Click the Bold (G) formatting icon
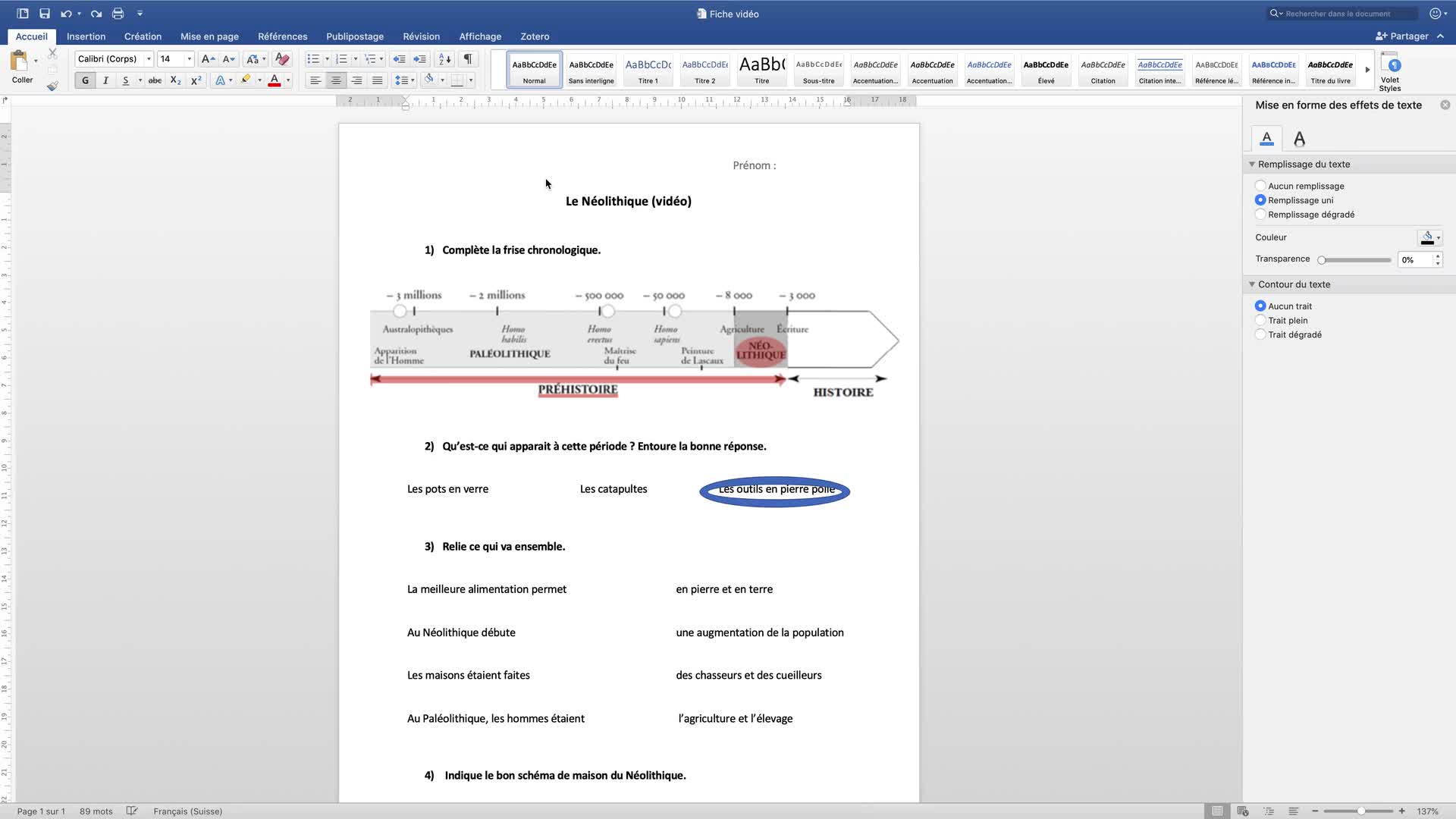This screenshot has width=1456, height=819. pyautogui.click(x=85, y=80)
